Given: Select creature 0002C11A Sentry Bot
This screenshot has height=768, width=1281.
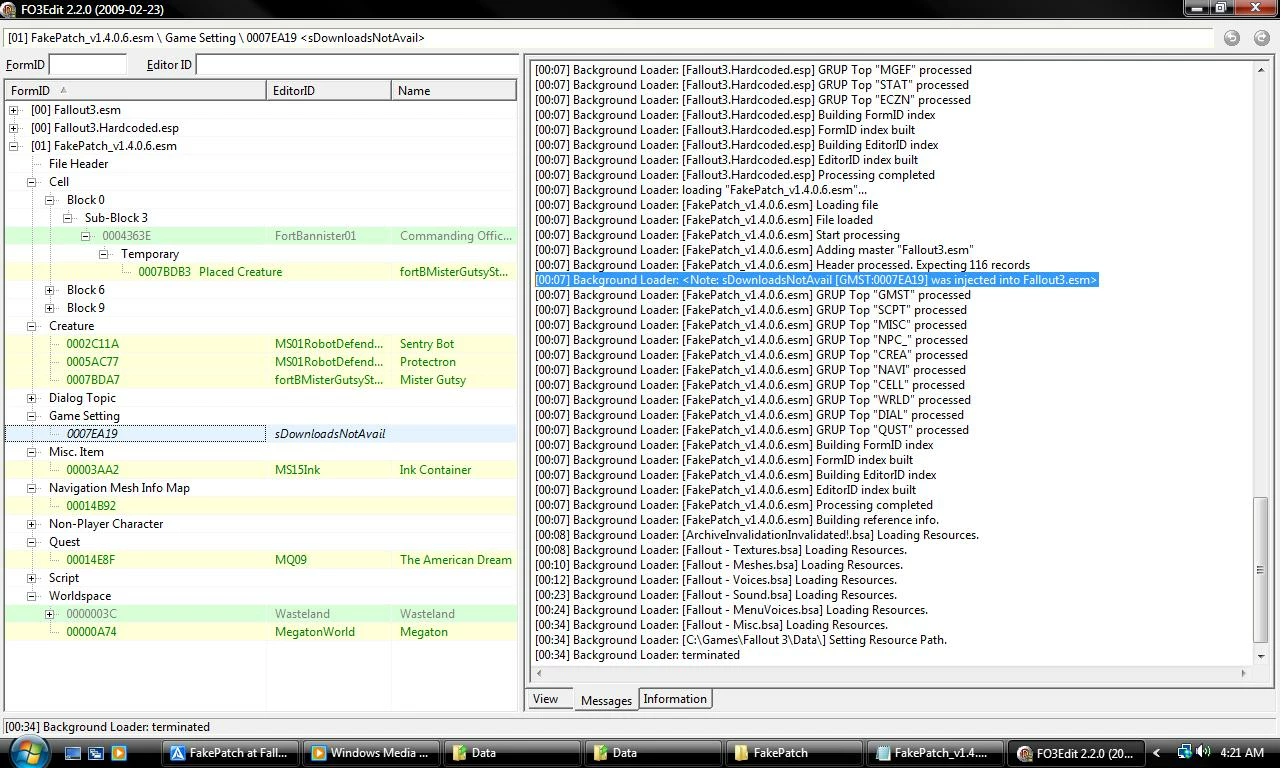Looking at the screenshot, I should [260, 344].
